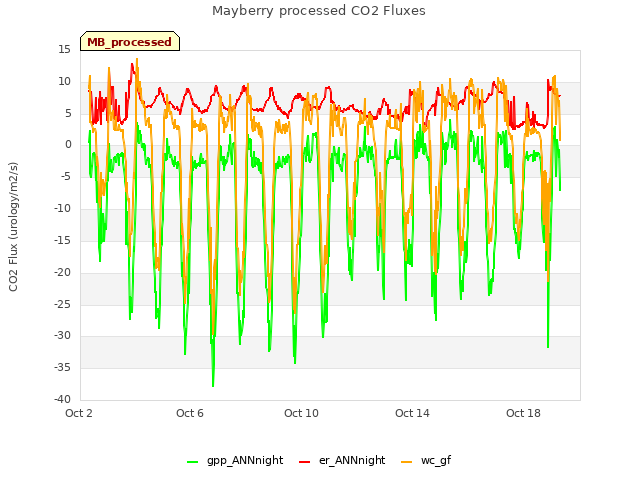Click the green gpp_ANNnight legend swatch
Viewport: 640px width, 480px height.
coord(192,462)
